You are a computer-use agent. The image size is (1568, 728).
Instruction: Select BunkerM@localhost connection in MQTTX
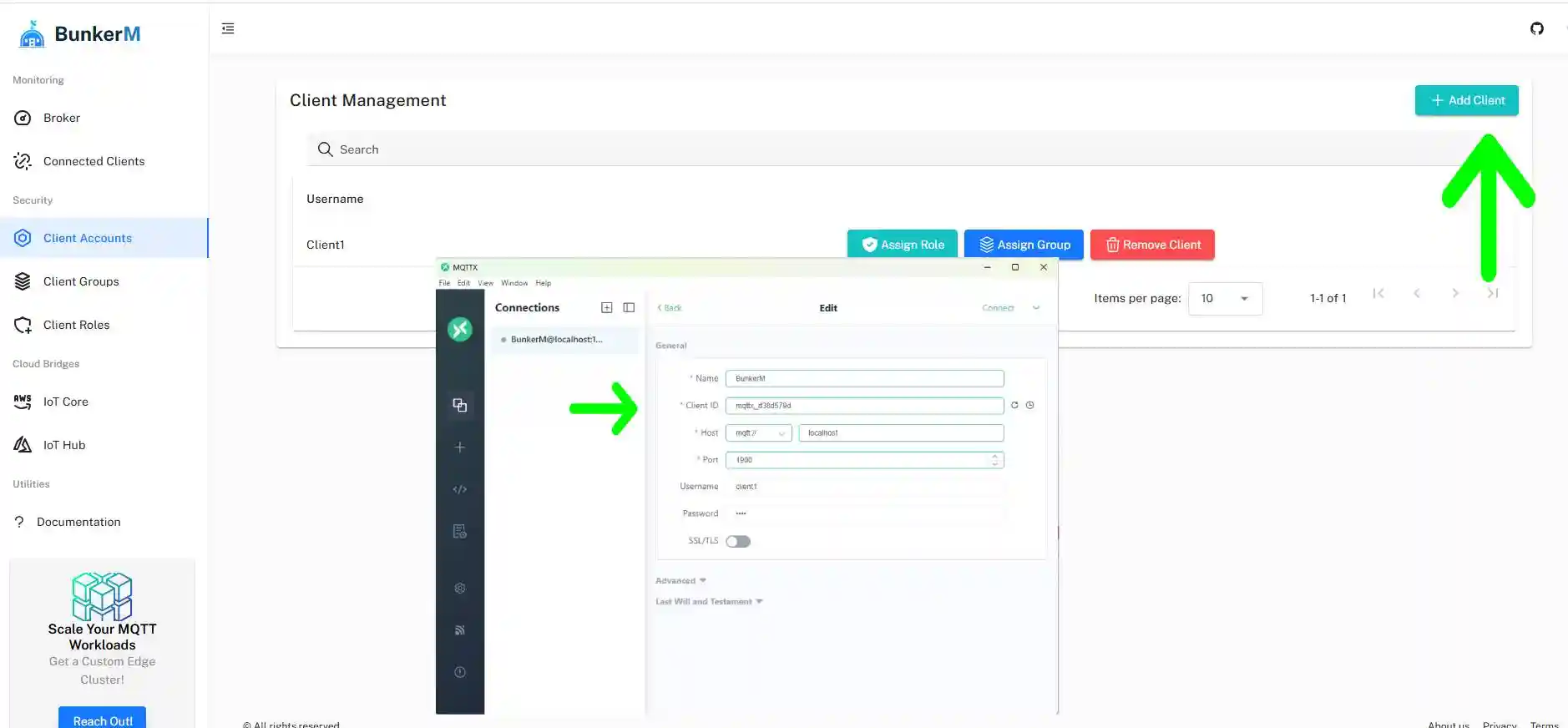(565, 340)
